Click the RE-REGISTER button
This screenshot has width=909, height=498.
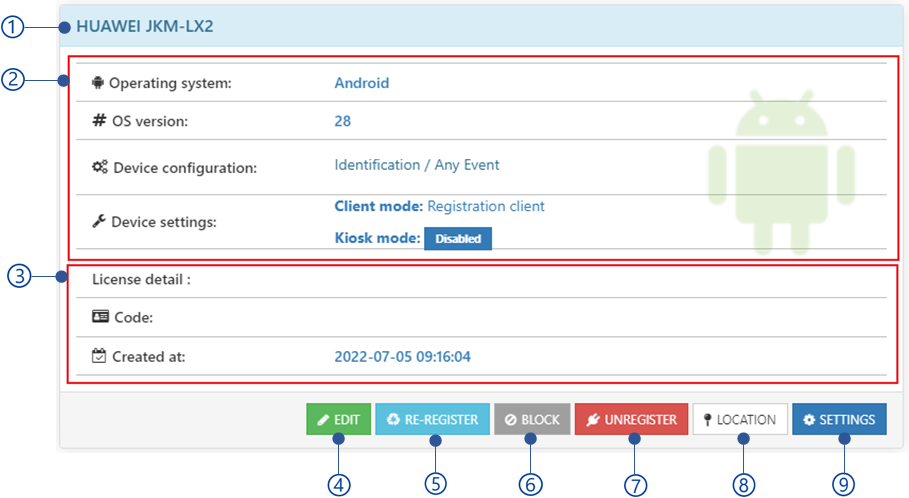click(432, 419)
